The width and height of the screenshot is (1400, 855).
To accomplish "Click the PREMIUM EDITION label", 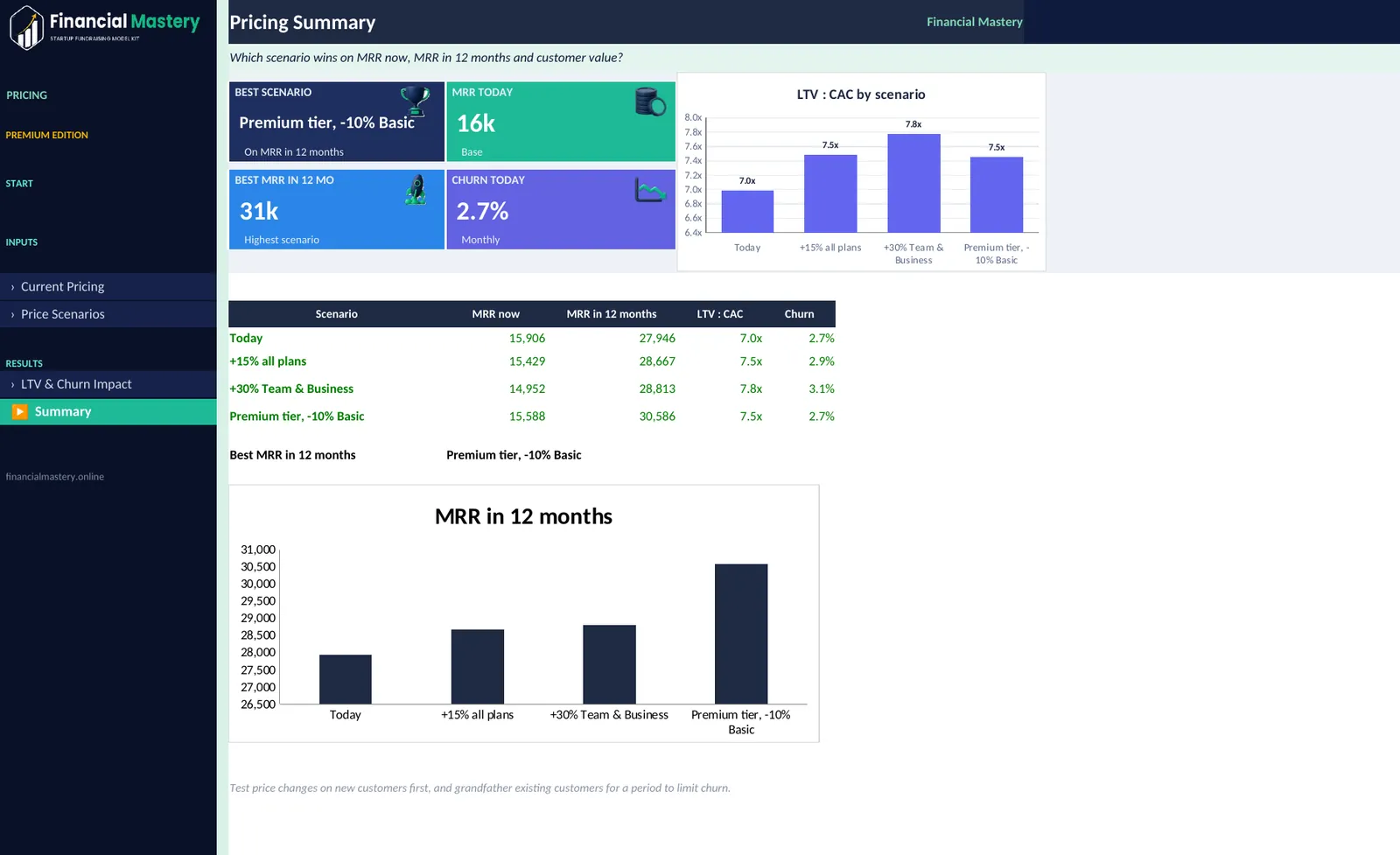I will (46, 136).
